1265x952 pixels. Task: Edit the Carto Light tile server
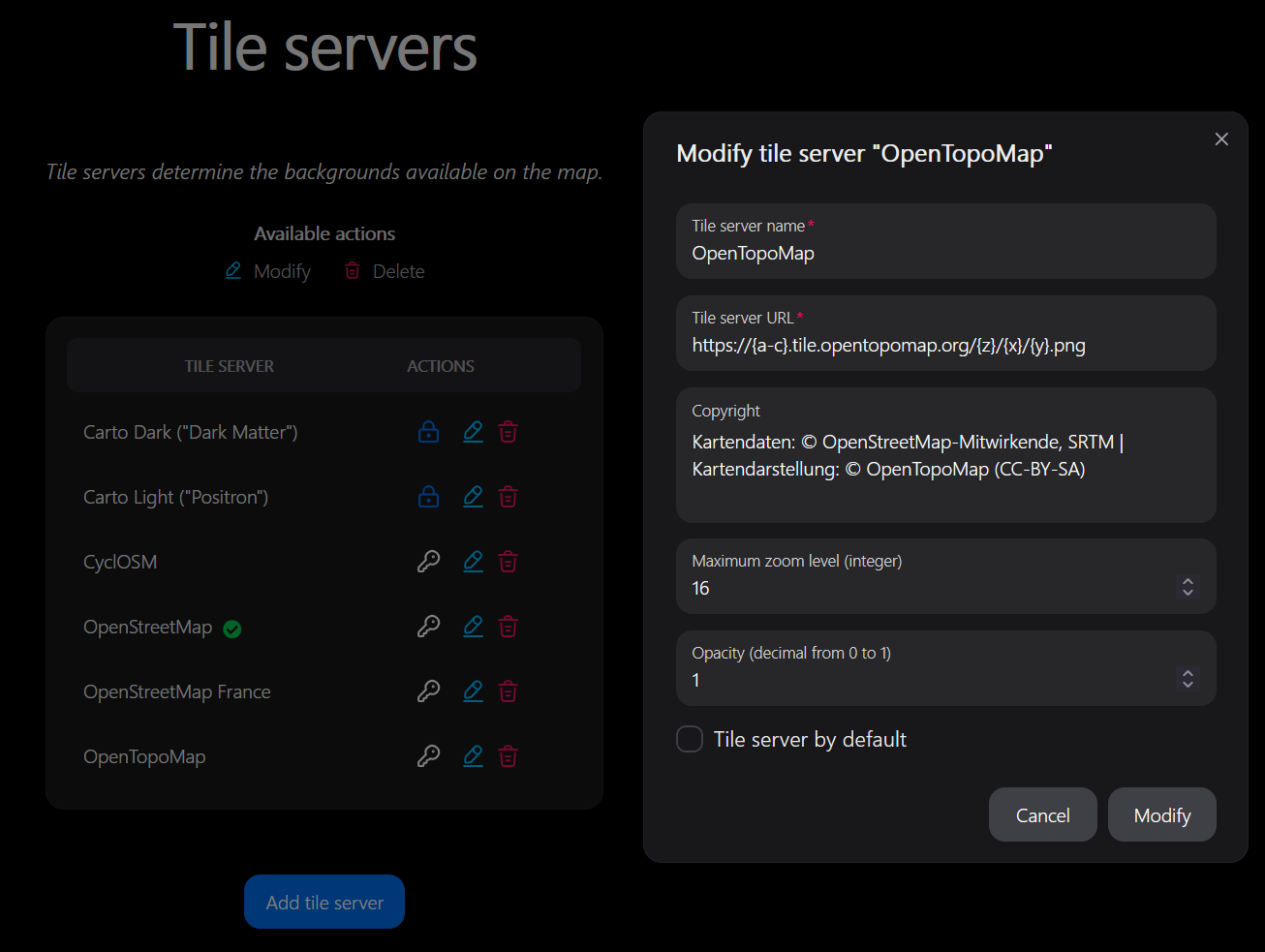coord(473,497)
